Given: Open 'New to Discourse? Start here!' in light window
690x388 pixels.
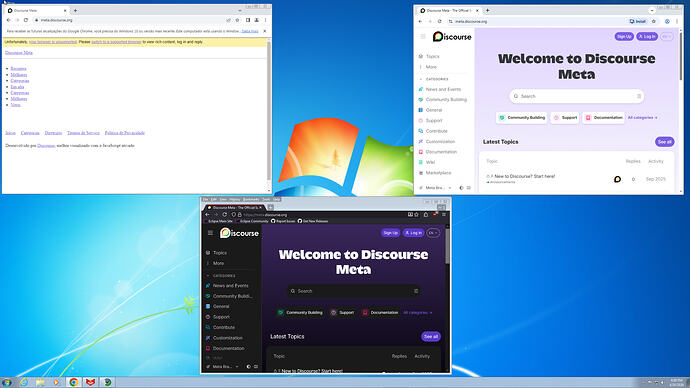Looking at the screenshot, I should pyautogui.click(x=525, y=176).
